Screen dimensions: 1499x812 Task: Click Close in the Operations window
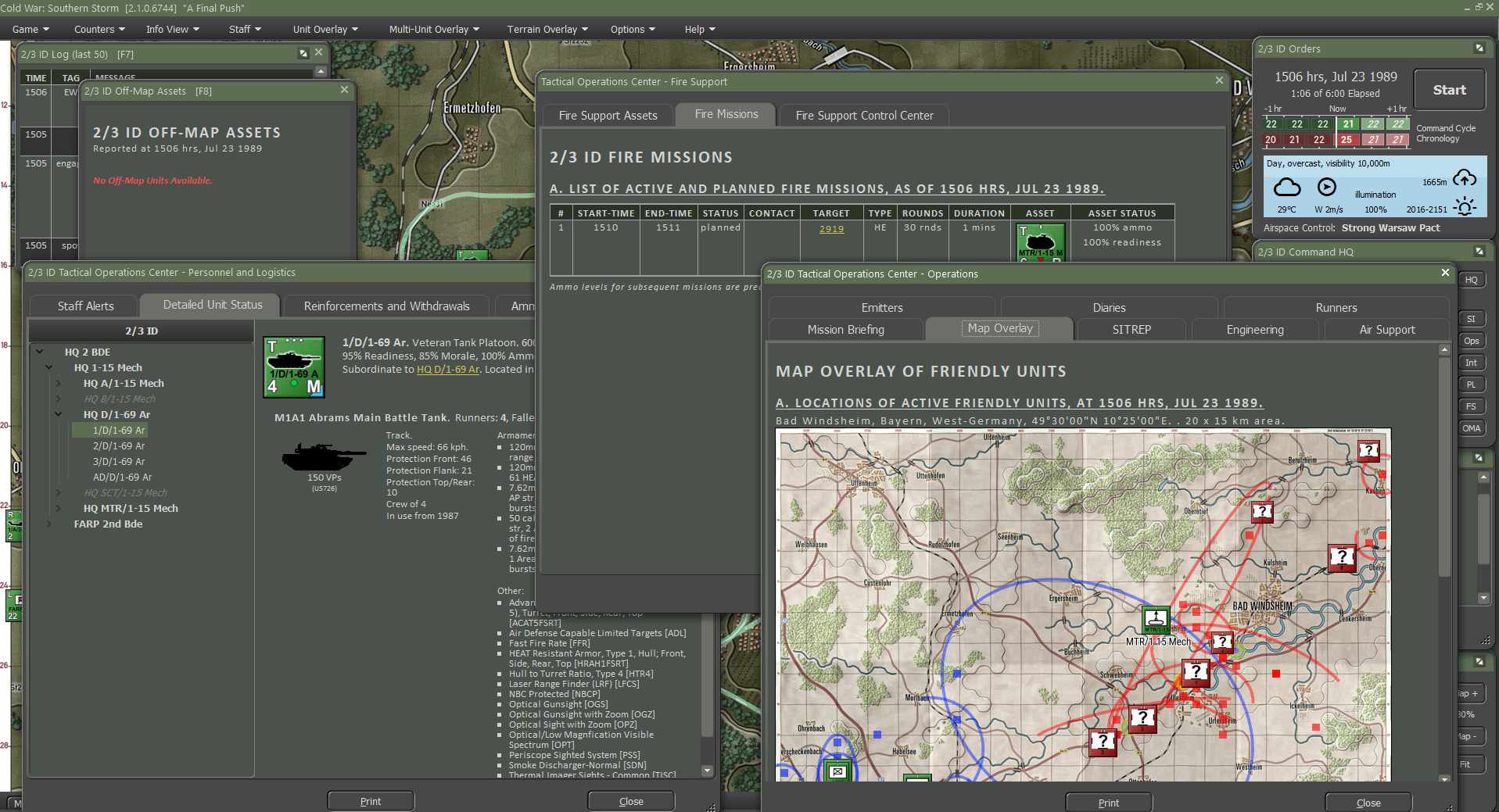point(1368,803)
